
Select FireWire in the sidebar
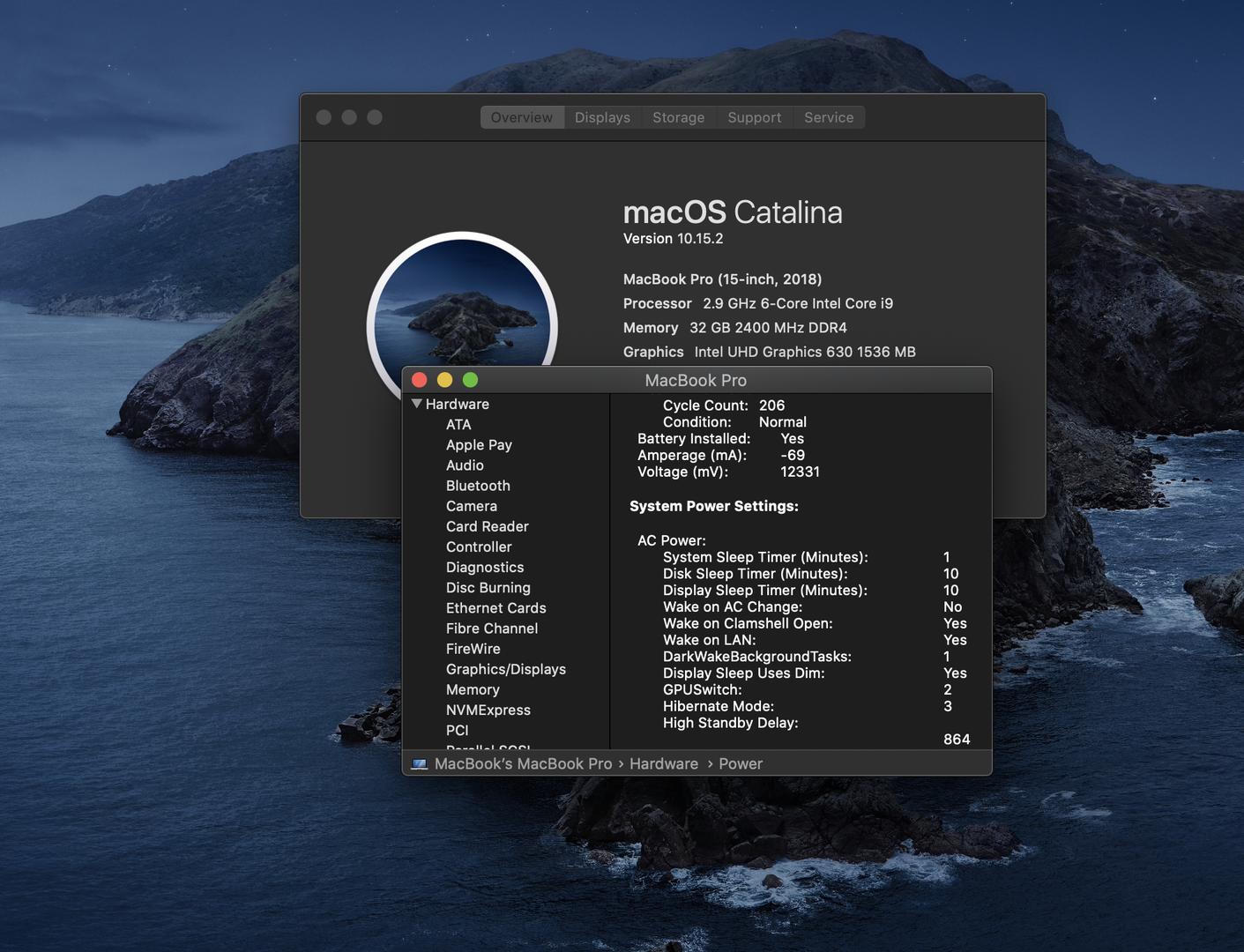(473, 649)
